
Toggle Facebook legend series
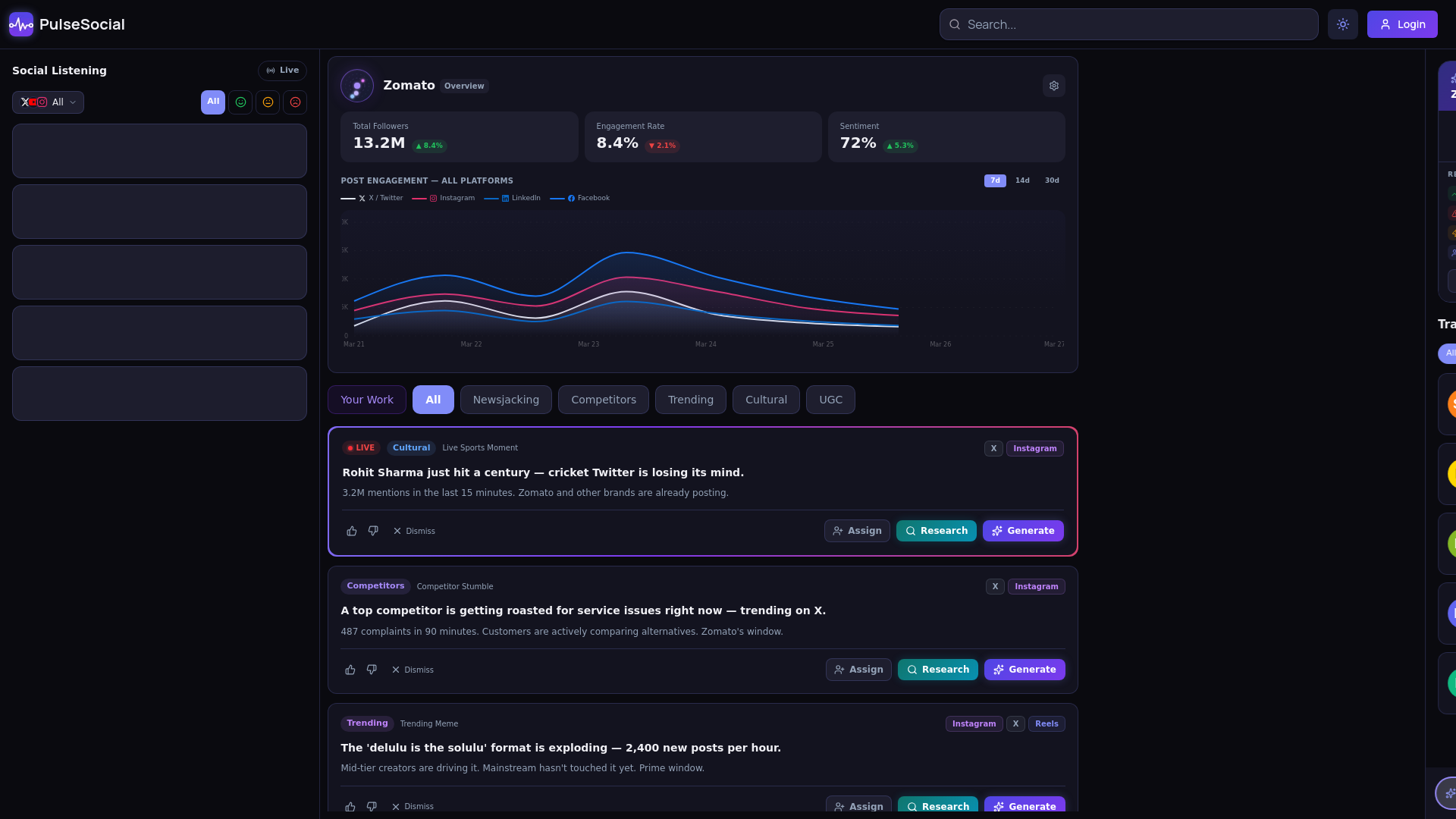click(x=579, y=198)
